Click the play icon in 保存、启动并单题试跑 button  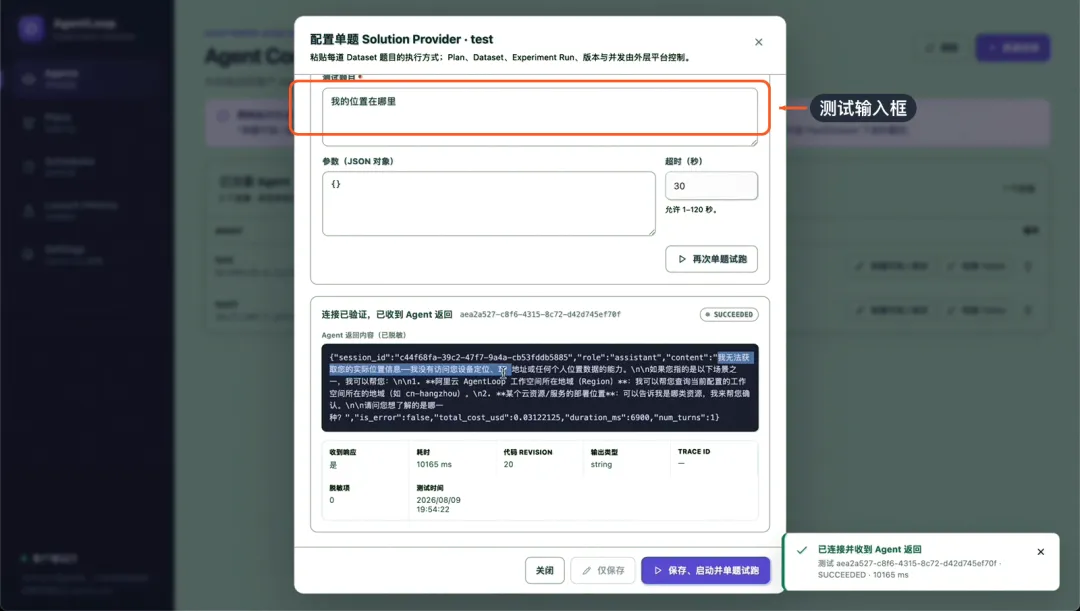pyautogui.click(x=658, y=570)
